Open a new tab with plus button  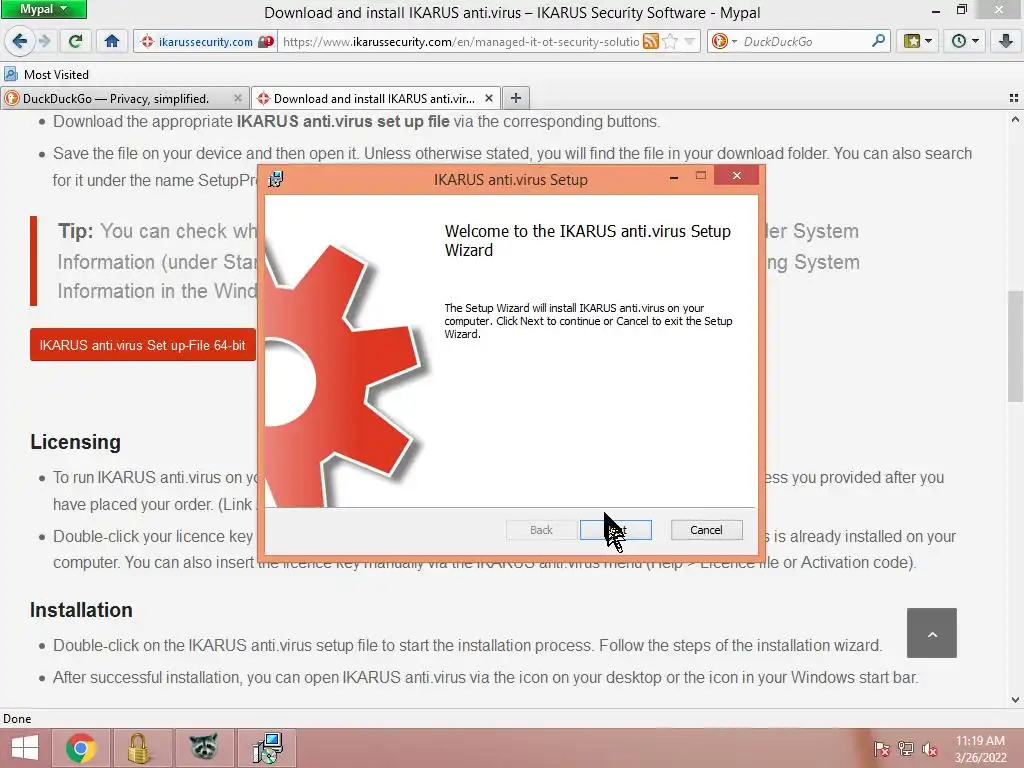516,98
